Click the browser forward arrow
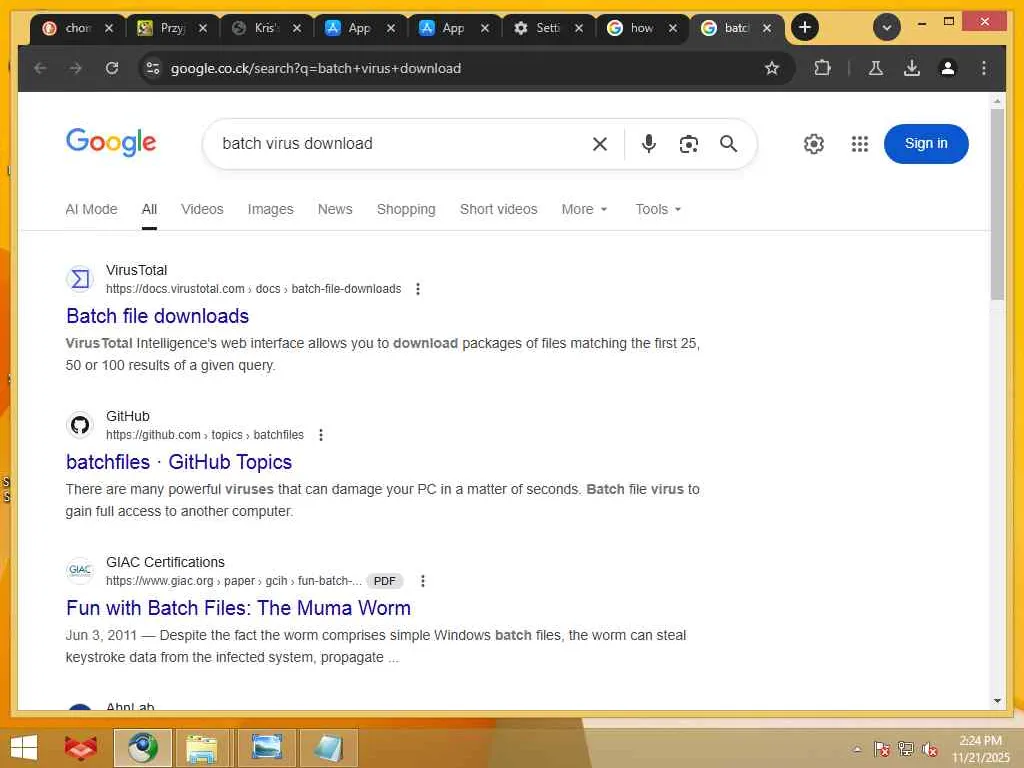The height and width of the screenshot is (768, 1024). [76, 68]
